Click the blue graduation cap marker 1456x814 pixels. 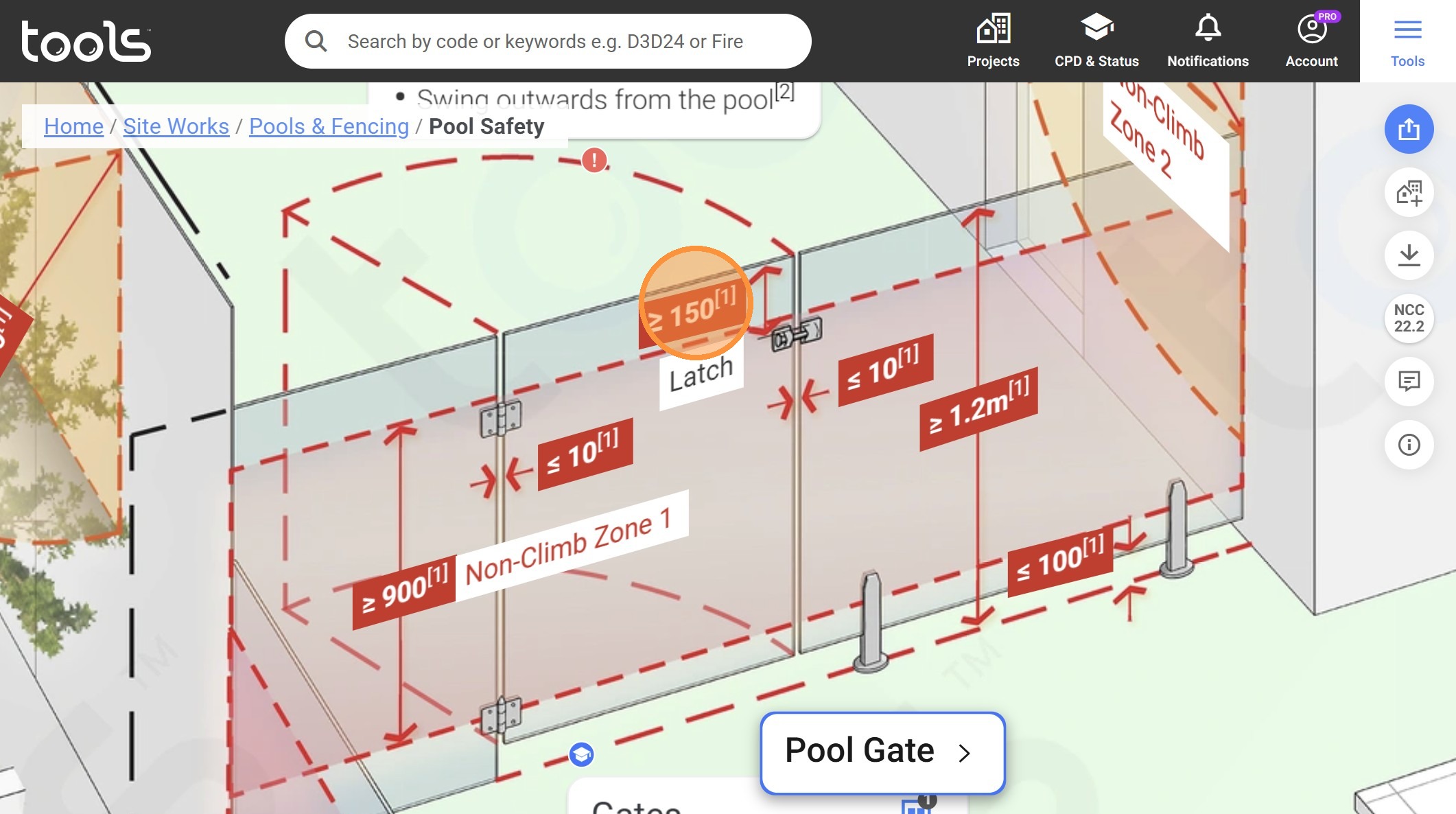(x=581, y=755)
